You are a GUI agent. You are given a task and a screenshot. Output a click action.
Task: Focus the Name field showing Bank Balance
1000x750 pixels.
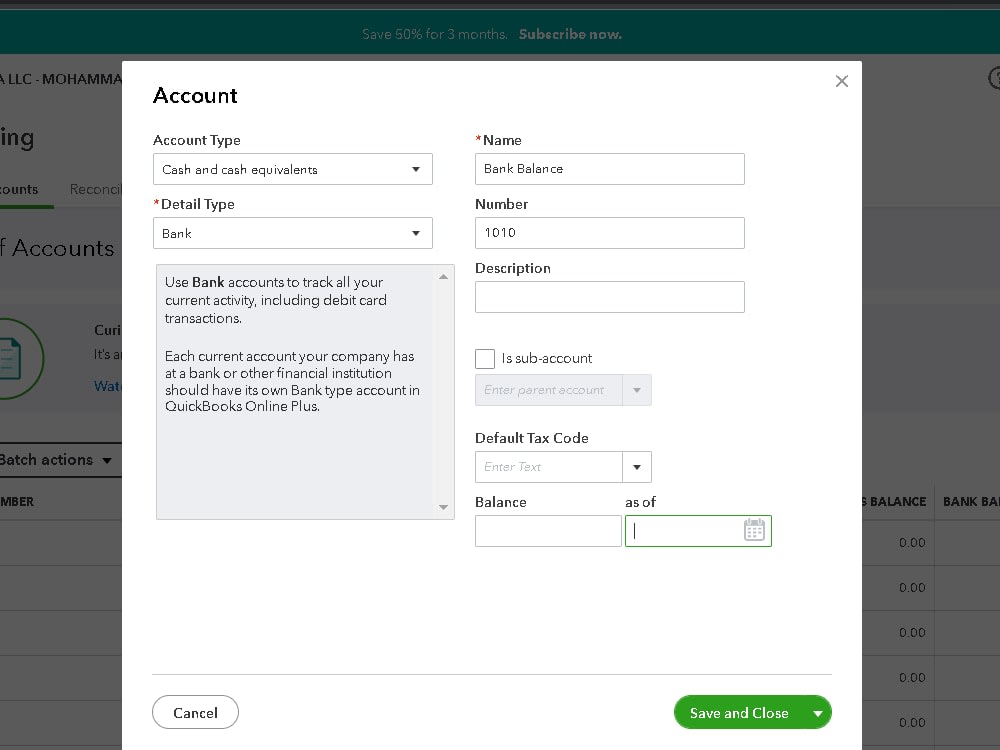pyautogui.click(x=610, y=169)
